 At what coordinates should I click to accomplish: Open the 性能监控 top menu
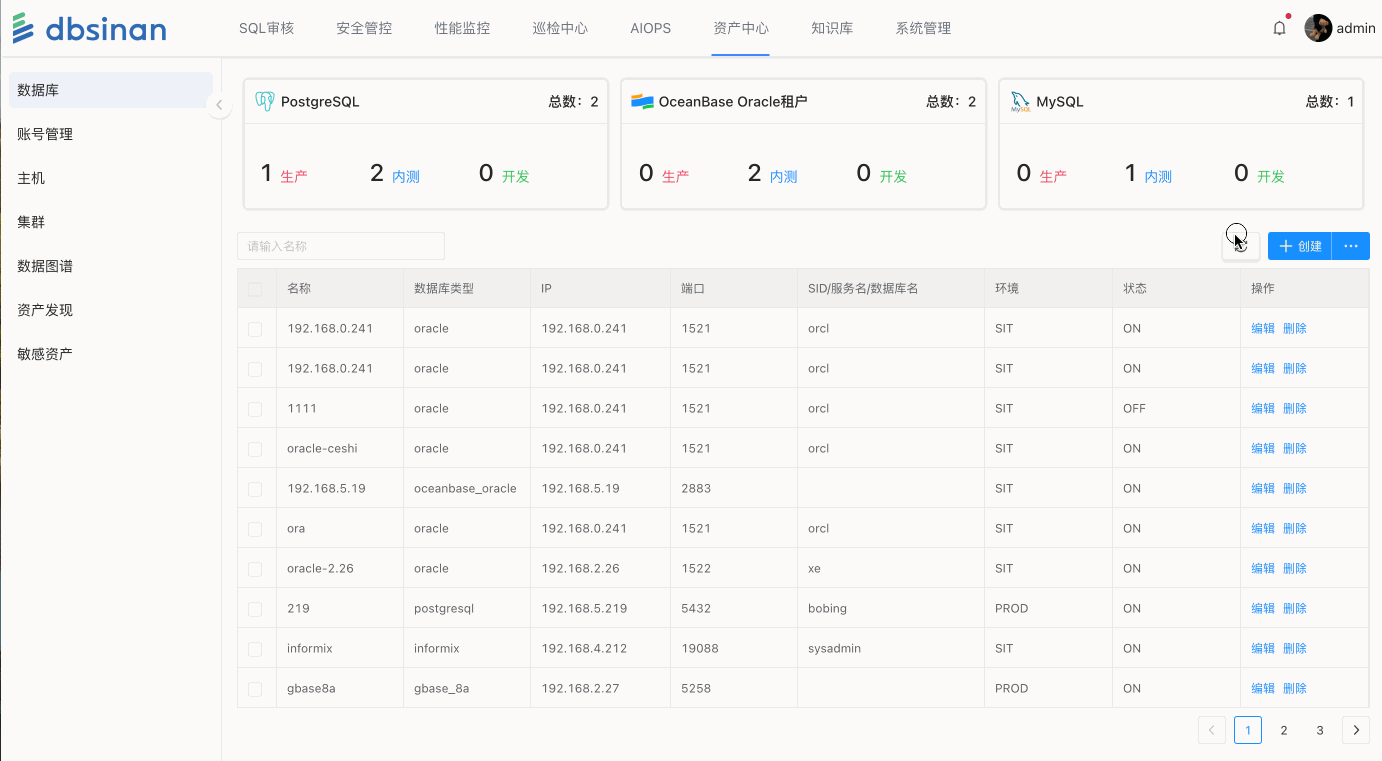(x=462, y=28)
